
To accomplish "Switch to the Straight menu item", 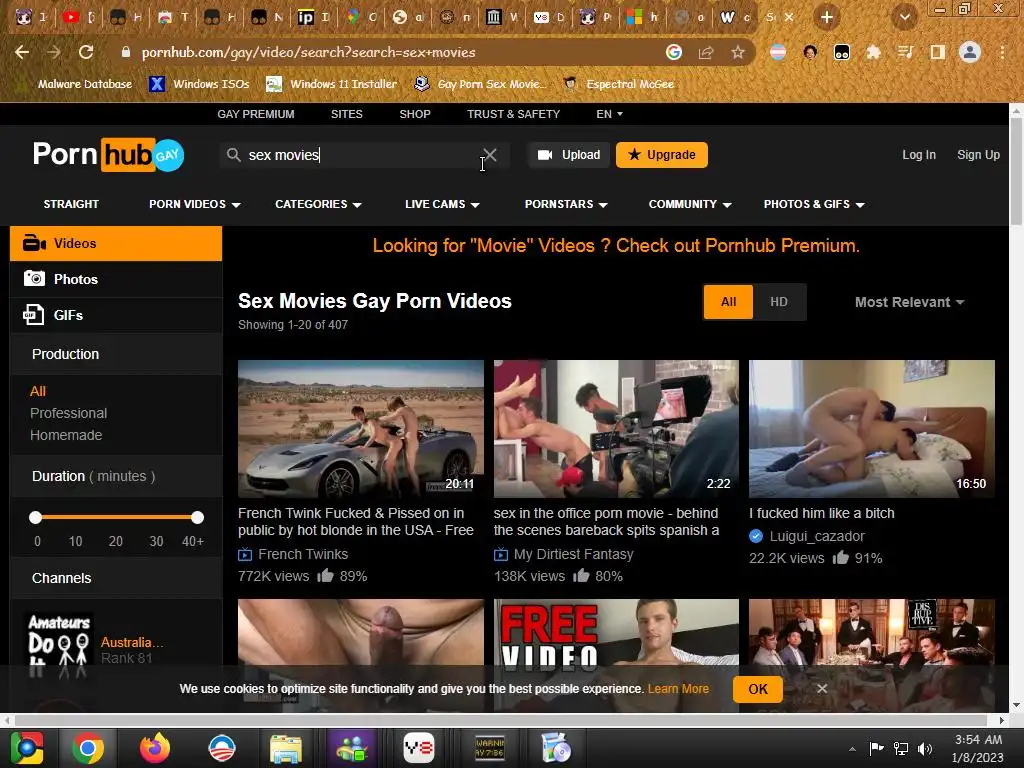I will click(71, 204).
